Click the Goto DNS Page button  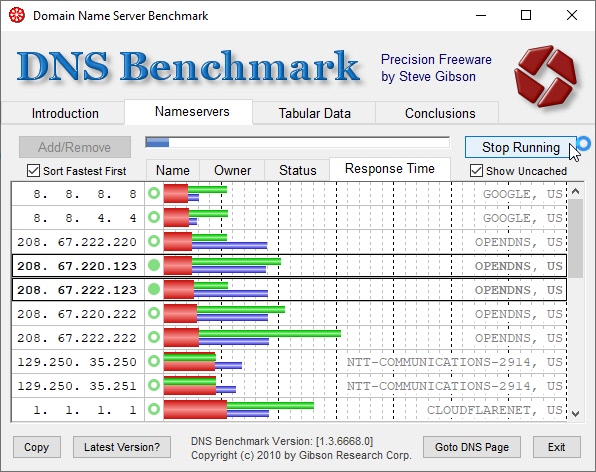(x=472, y=447)
